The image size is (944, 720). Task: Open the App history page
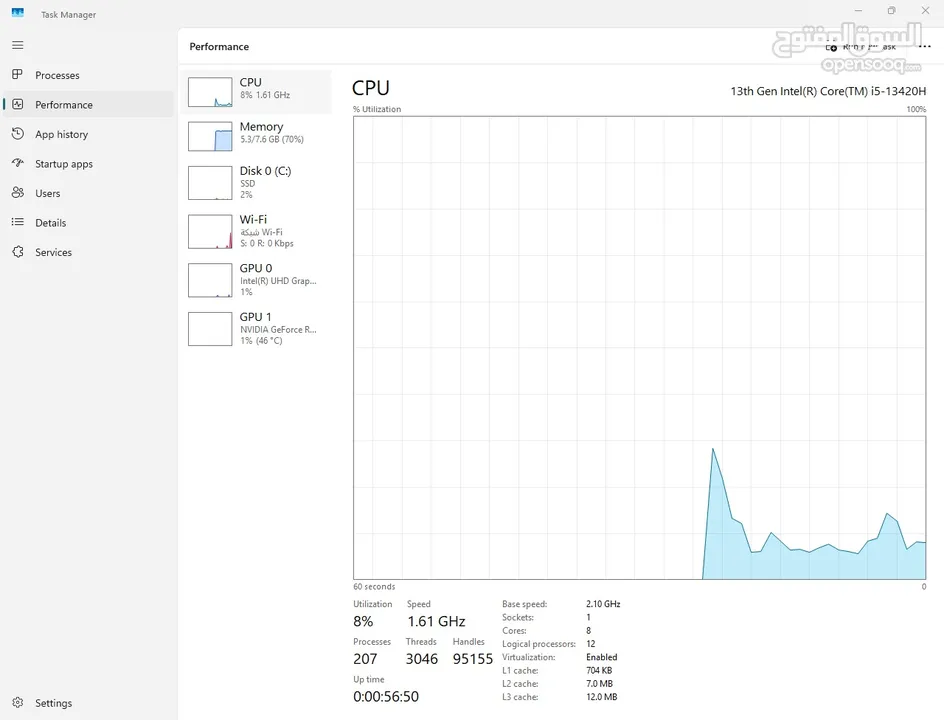tap(61, 134)
